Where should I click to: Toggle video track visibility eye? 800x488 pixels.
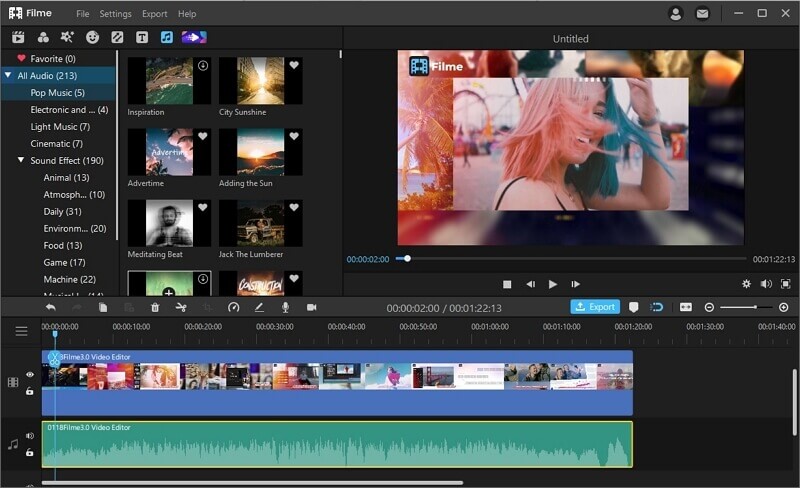point(30,375)
